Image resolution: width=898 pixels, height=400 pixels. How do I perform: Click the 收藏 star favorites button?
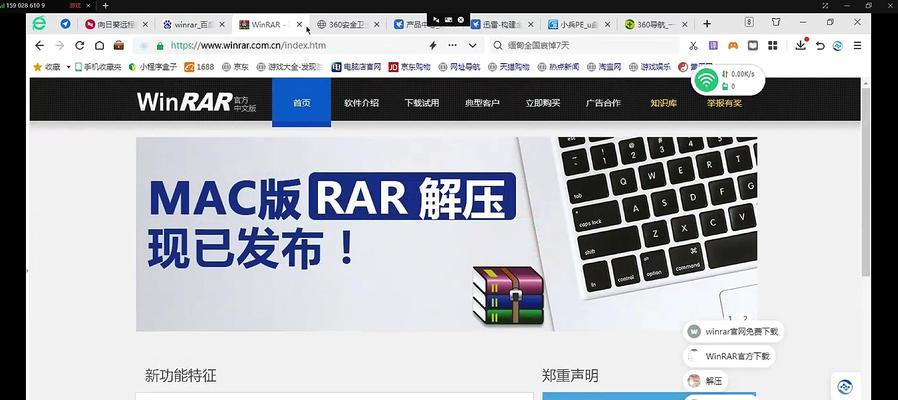(x=47, y=67)
